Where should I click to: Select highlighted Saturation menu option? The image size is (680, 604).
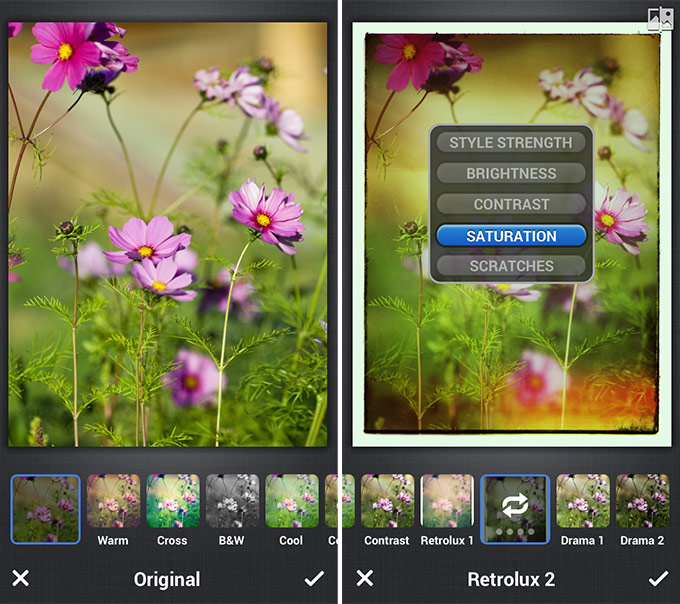[x=510, y=236]
